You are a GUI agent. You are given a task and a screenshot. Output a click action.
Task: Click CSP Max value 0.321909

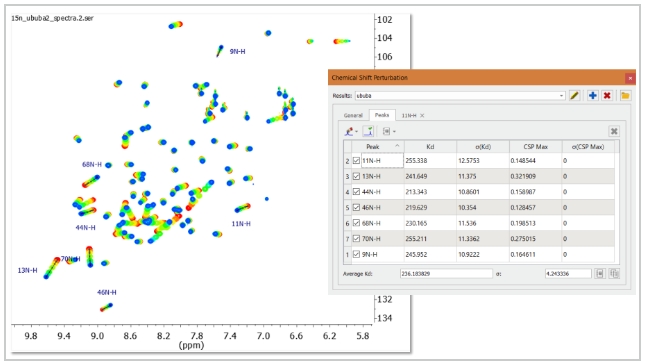[523, 176]
